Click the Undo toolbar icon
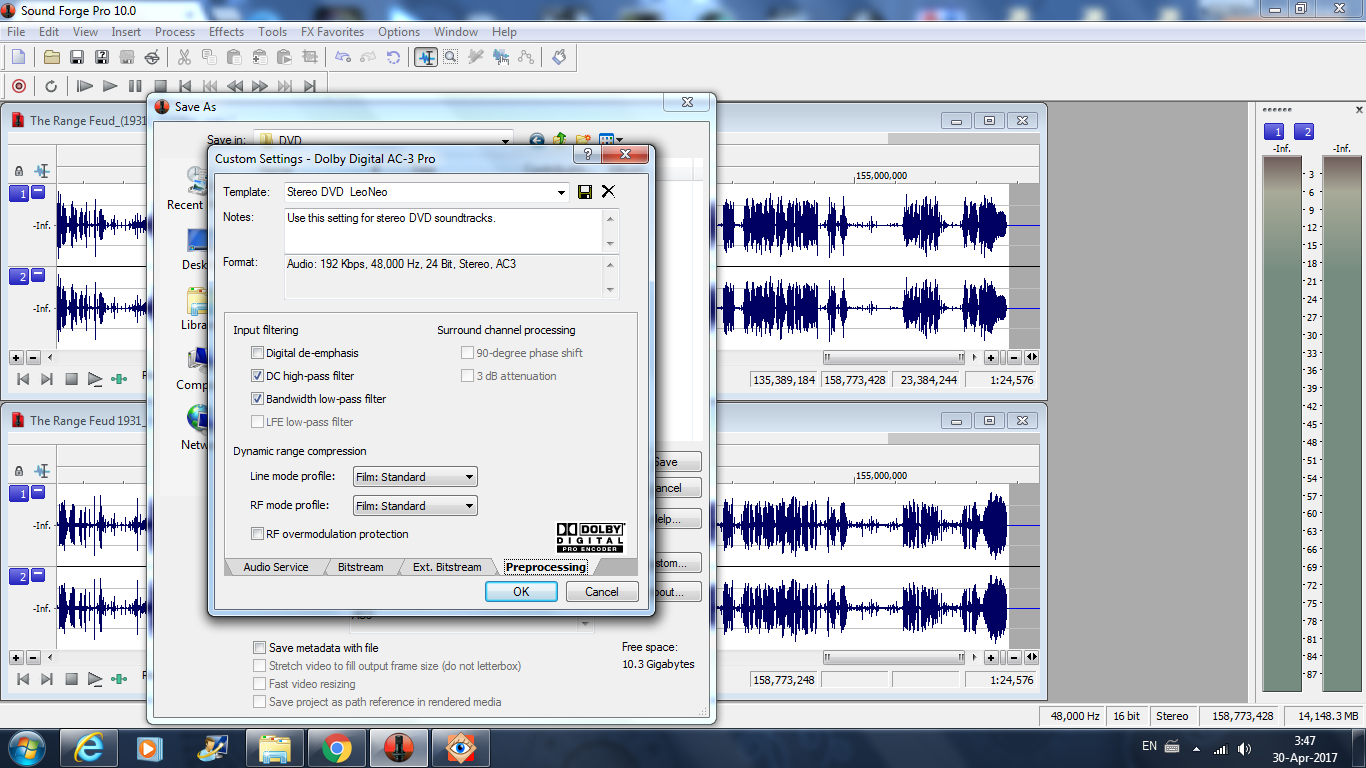This screenshot has width=1366, height=768. pyautogui.click(x=343, y=57)
